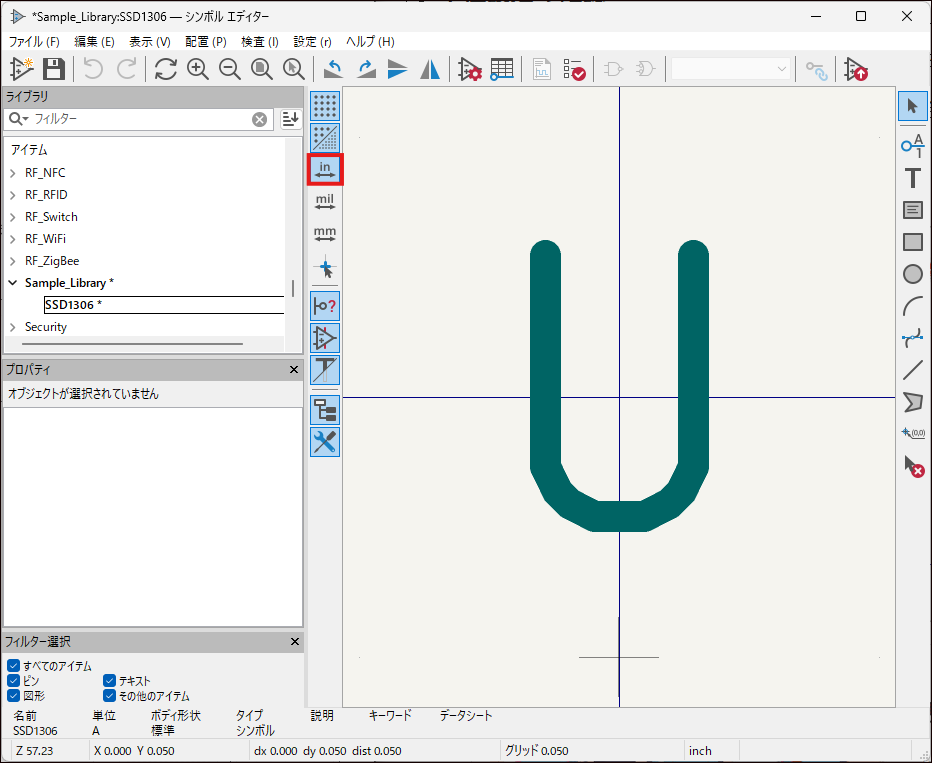
Task: Close the プロパティ panel
Action: pos(294,370)
